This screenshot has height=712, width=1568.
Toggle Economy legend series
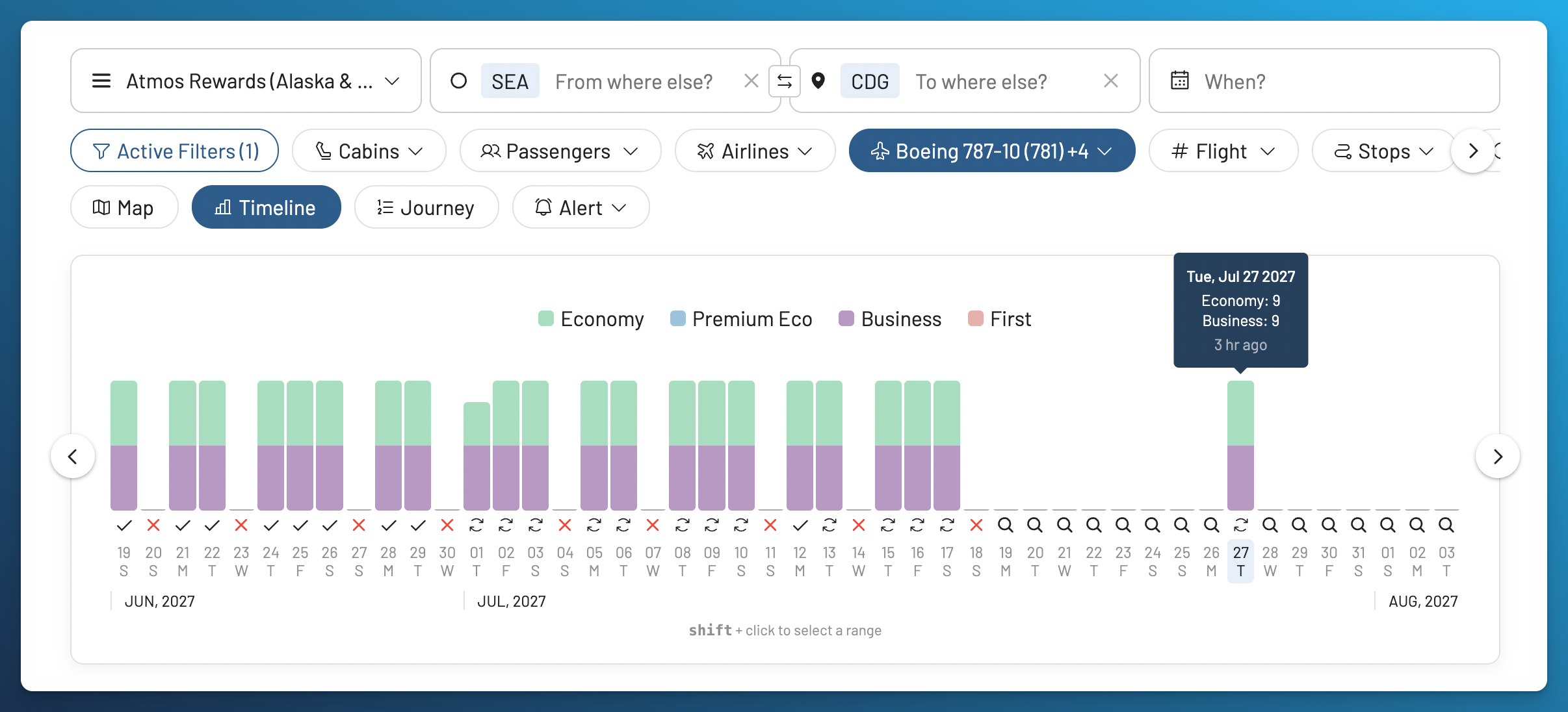(x=591, y=319)
